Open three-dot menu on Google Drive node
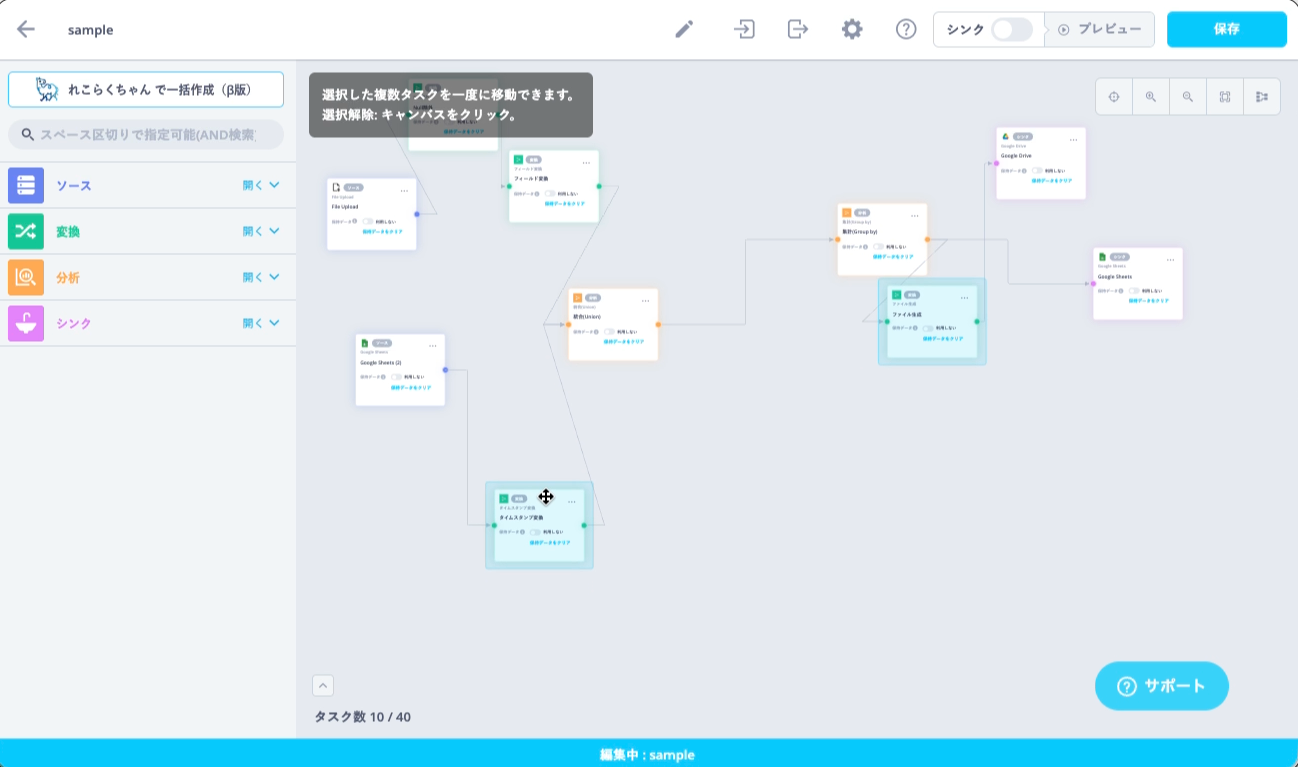 click(x=1073, y=139)
